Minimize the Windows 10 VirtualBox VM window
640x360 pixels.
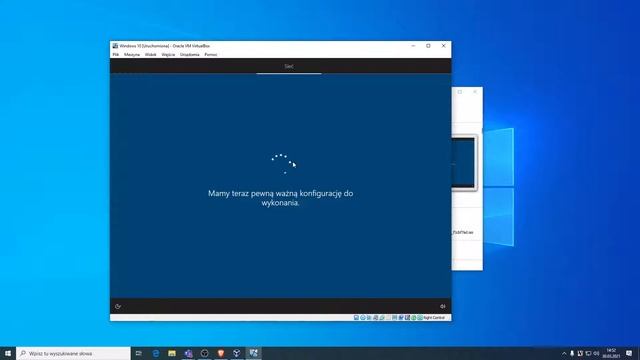click(413, 46)
